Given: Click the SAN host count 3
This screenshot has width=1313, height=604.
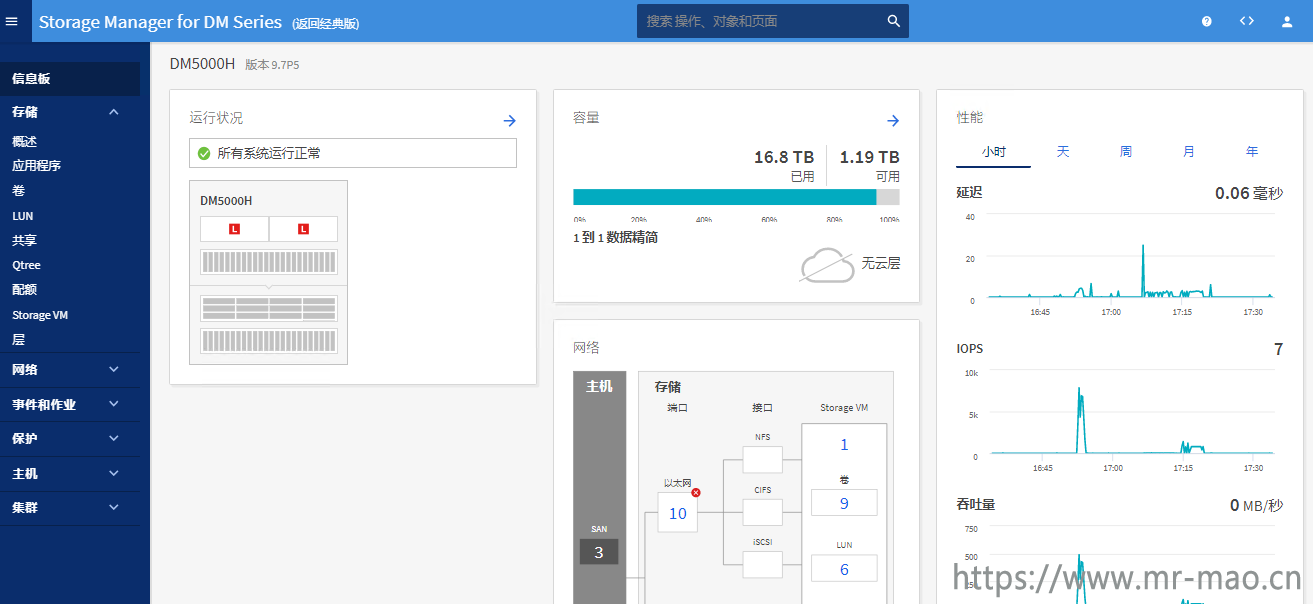Looking at the screenshot, I should [x=599, y=552].
